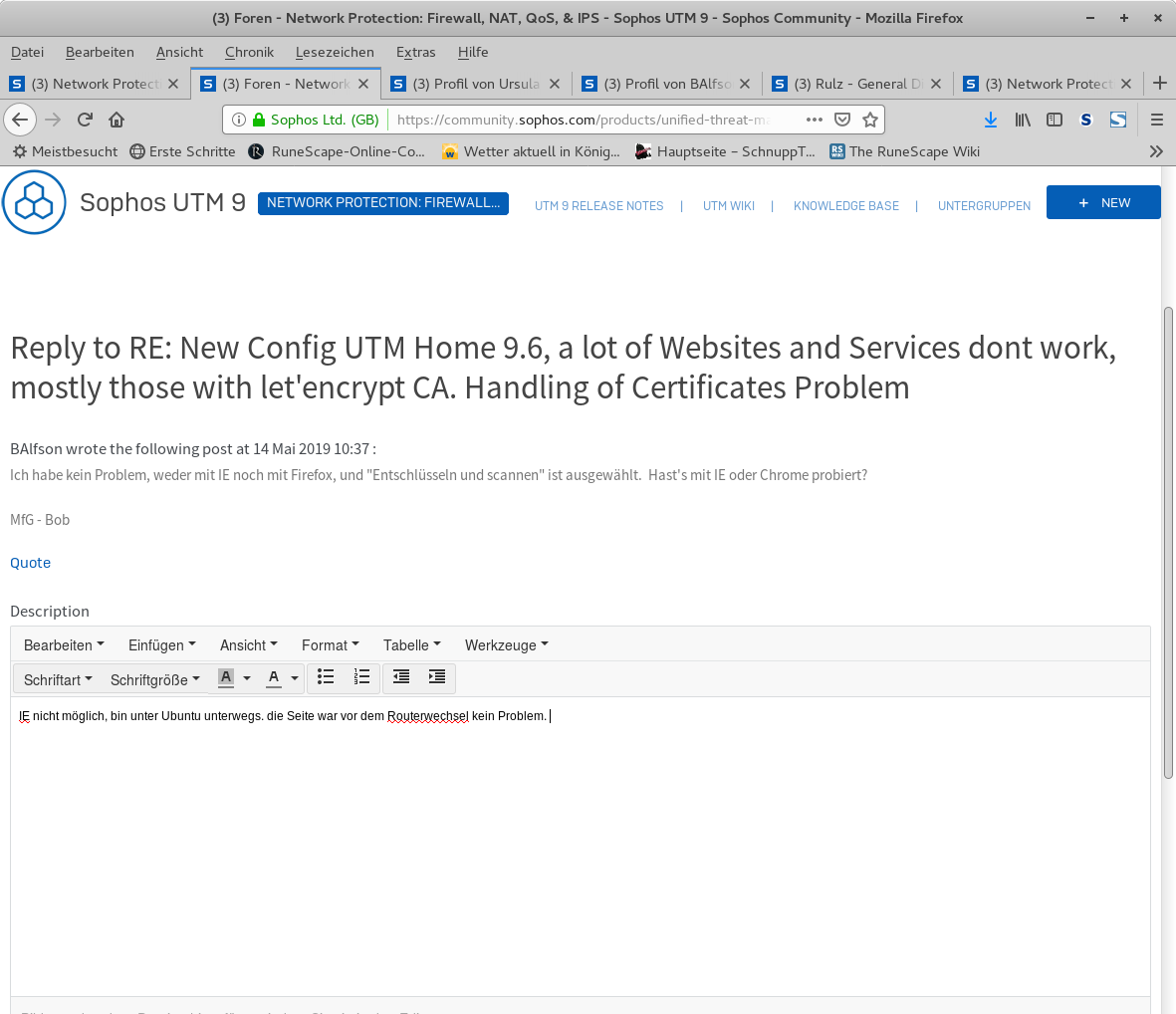The width and height of the screenshot is (1176, 1014).
Task: Close the Foren - Network tab
Action: pyautogui.click(x=363, y=84)
